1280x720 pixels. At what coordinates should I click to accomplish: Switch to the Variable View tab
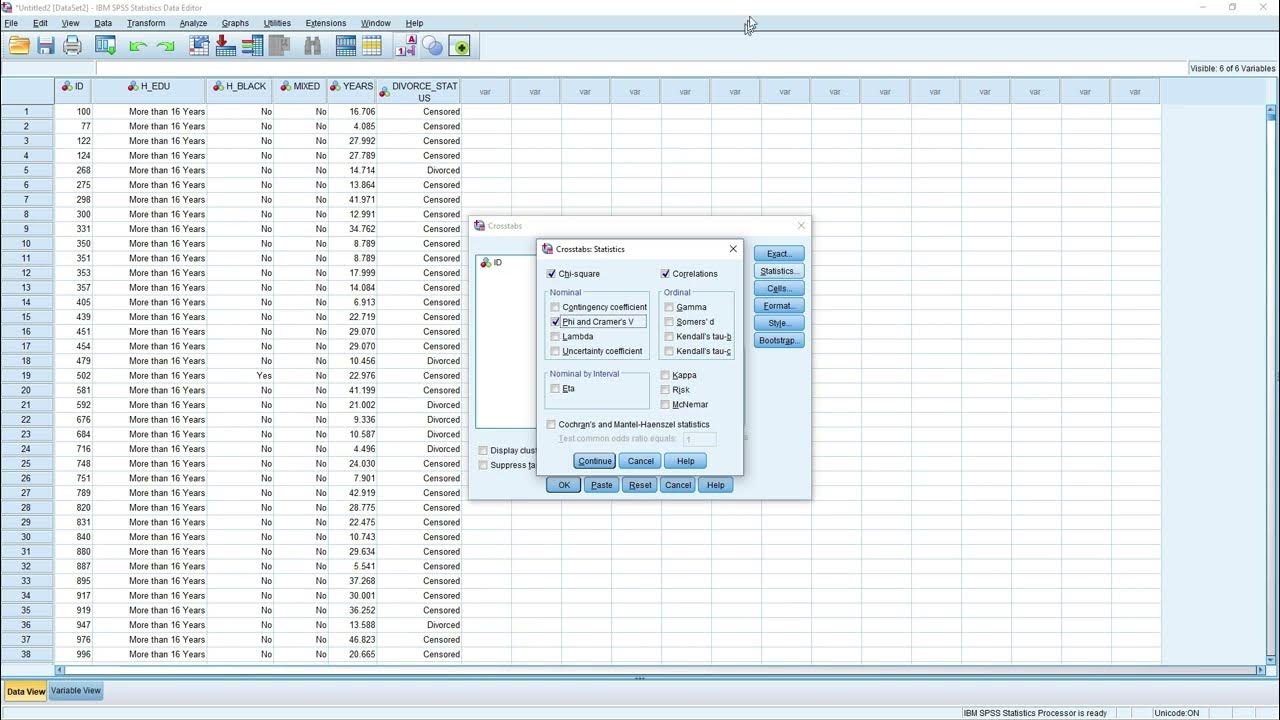(x=76, y=691)
